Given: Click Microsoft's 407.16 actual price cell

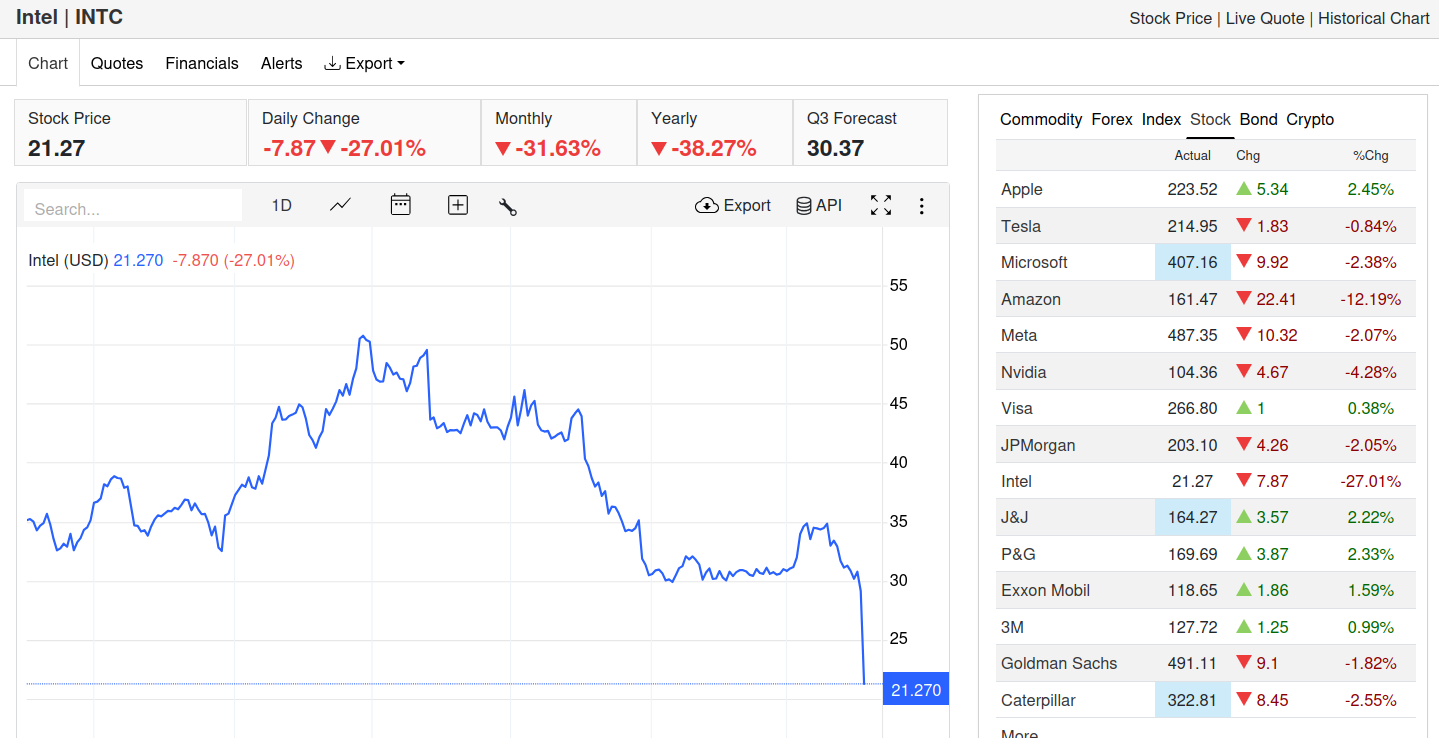Looking at the screenshot, I should tap(1192, 262).
